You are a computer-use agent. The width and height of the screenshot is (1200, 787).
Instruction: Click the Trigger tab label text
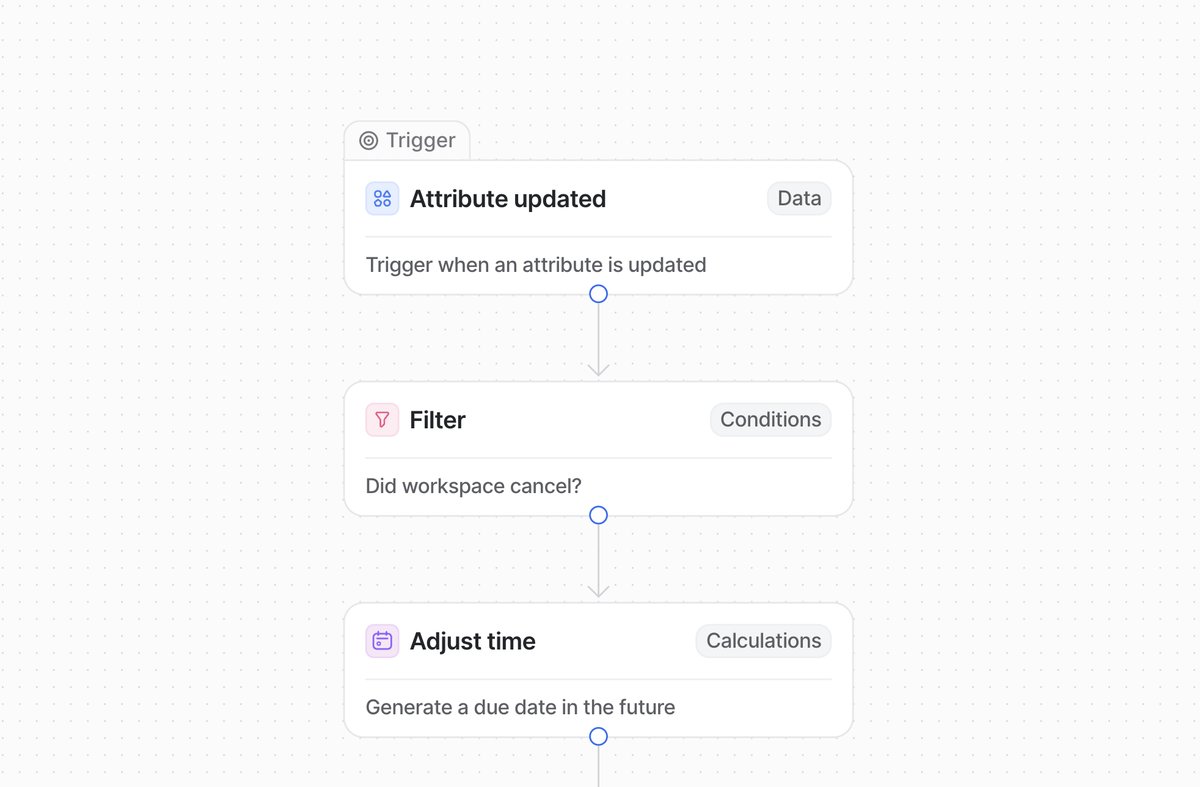point(420,141)
